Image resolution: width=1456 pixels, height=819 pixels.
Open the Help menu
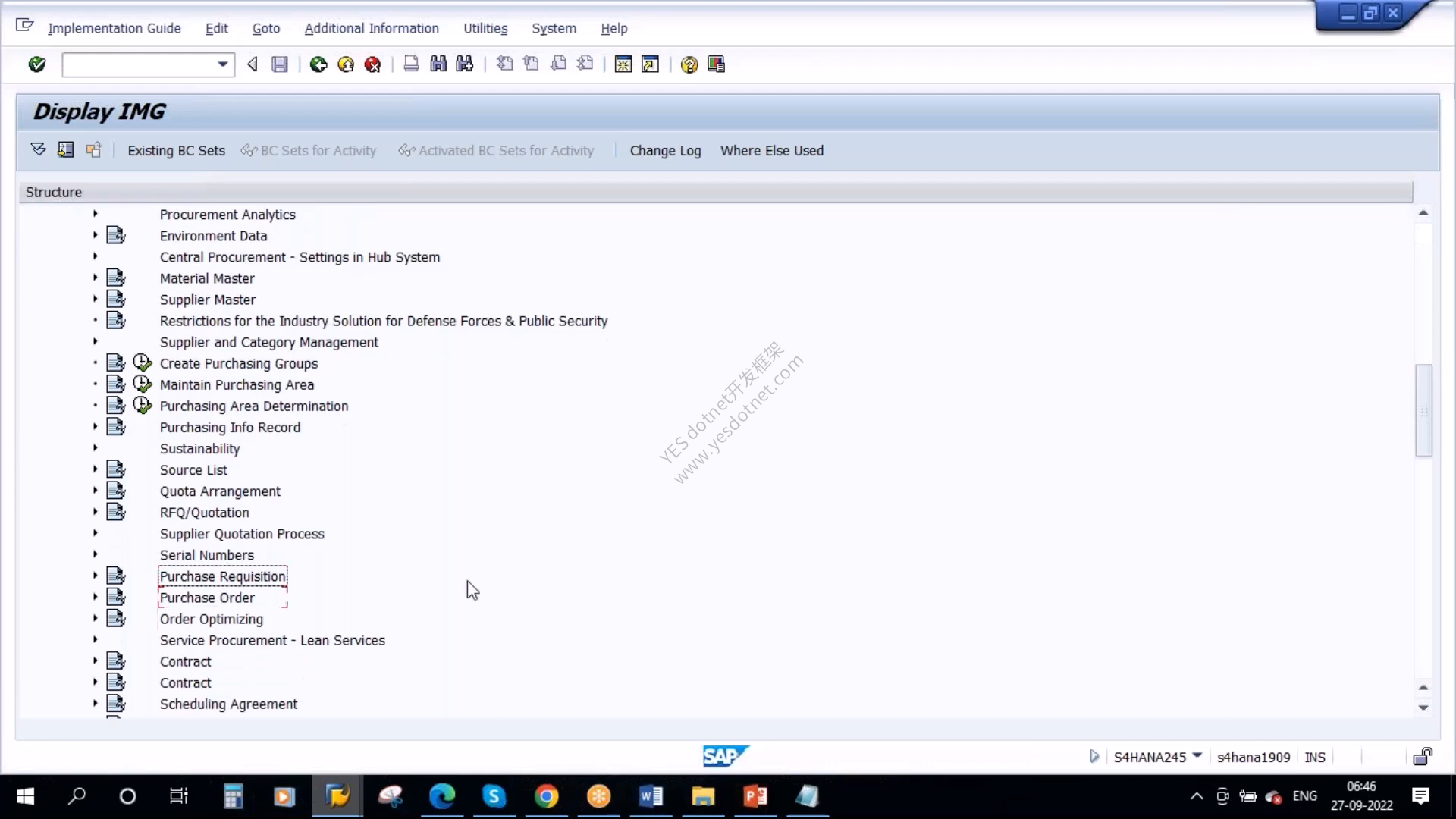(x=614, y=28)
